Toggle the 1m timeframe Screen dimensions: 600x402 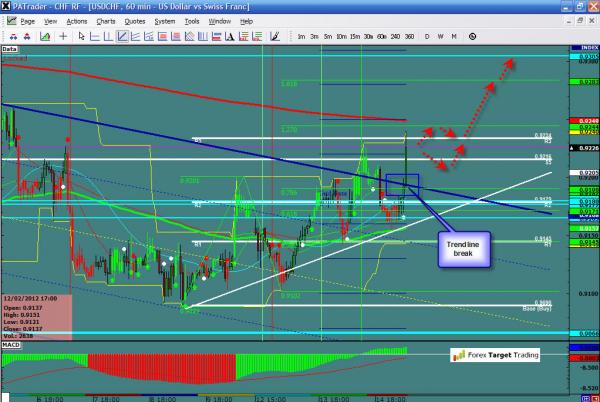click(301, 36)
